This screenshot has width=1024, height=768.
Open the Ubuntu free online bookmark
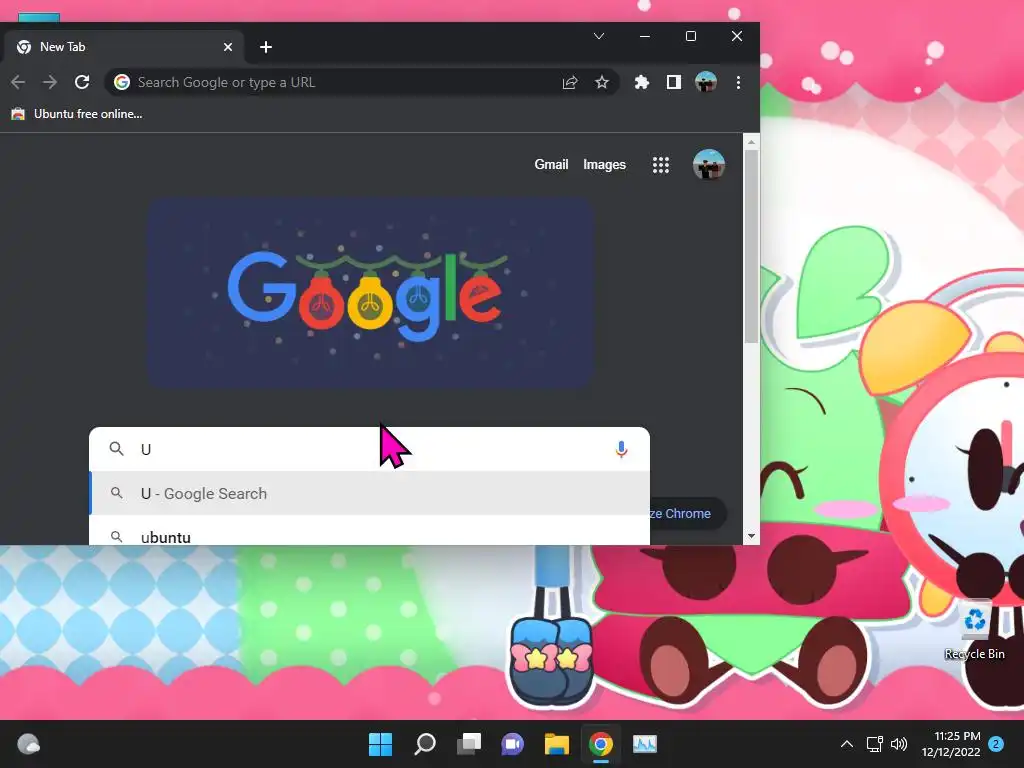[77, 114]
